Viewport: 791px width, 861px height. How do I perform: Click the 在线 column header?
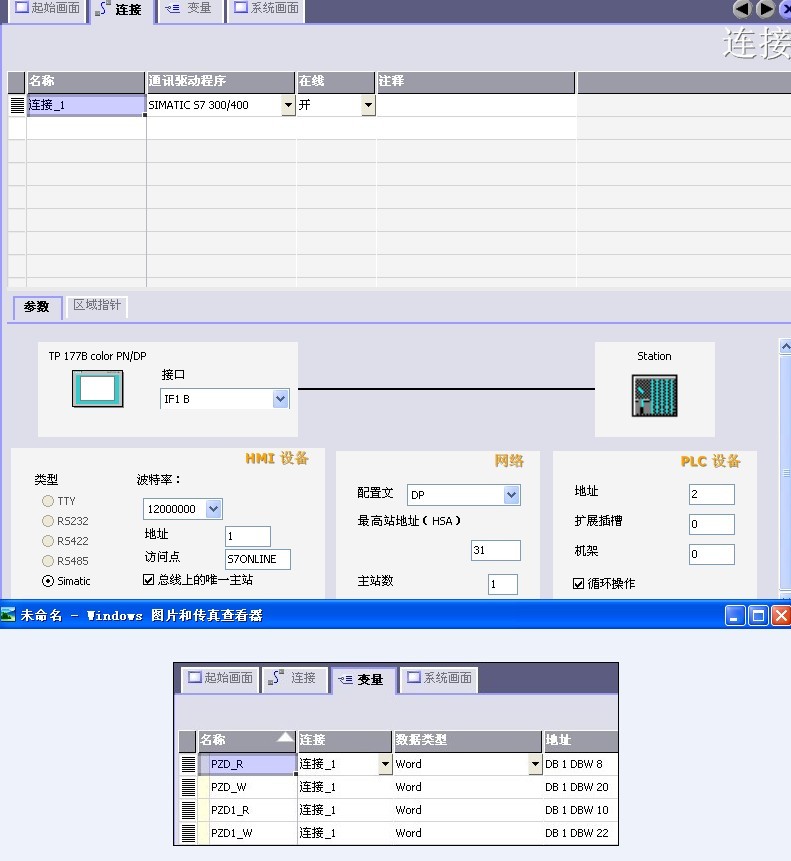point(336,81)
